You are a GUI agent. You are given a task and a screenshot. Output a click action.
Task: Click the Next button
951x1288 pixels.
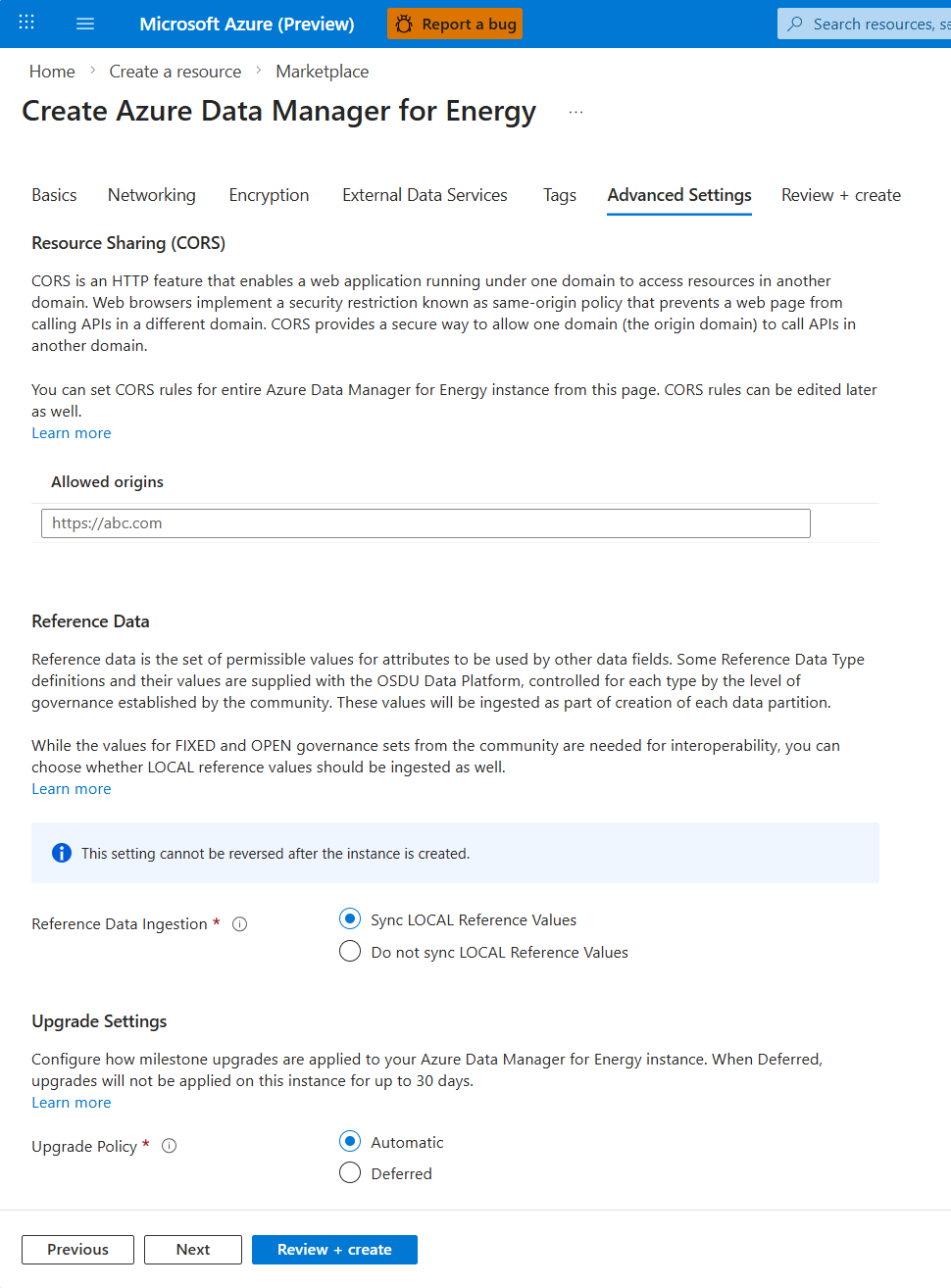coord(193,1250)
